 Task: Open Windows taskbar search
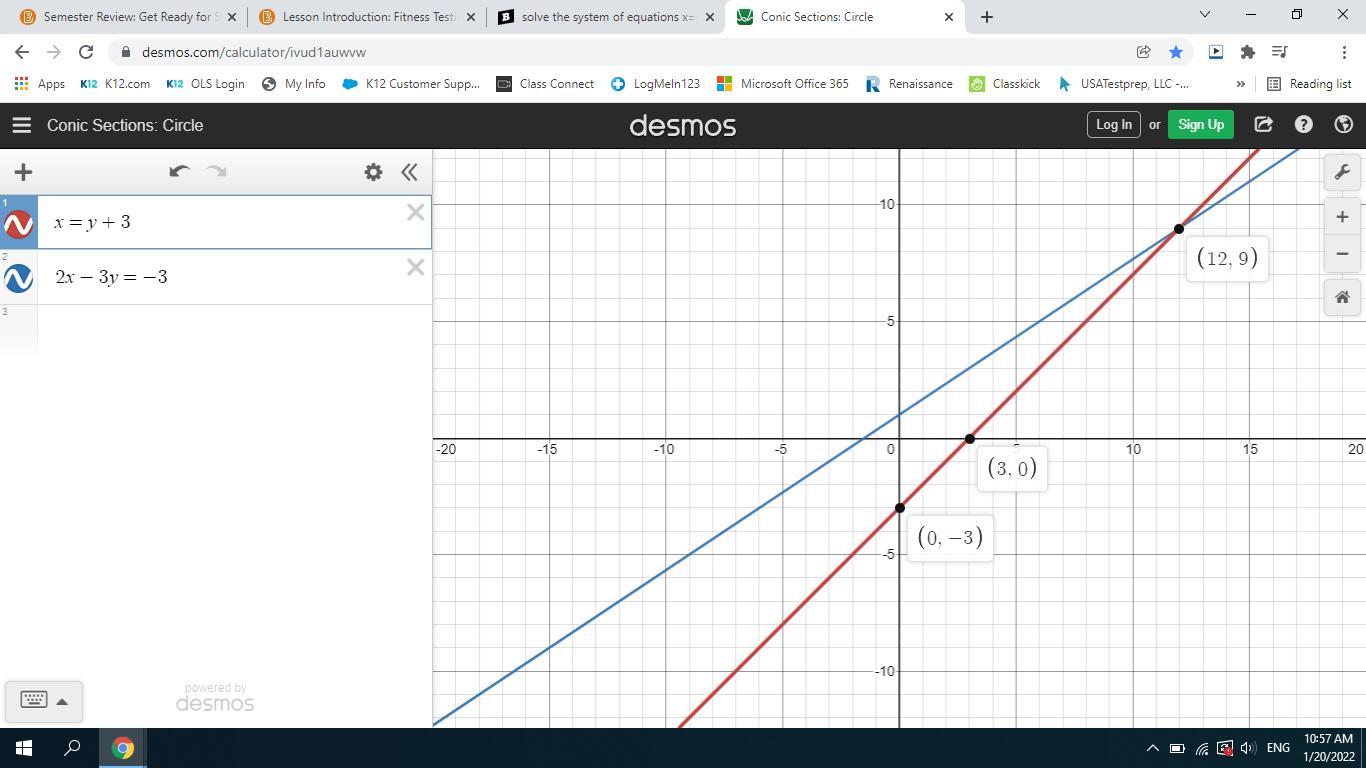pos(72,748)
